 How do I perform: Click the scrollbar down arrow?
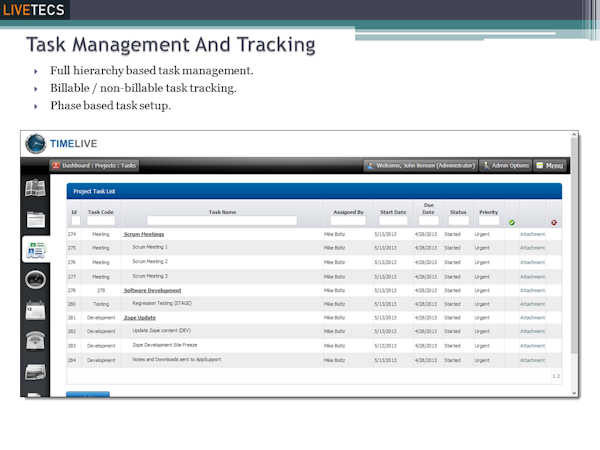pyautogui.click(x=574, y=393)
